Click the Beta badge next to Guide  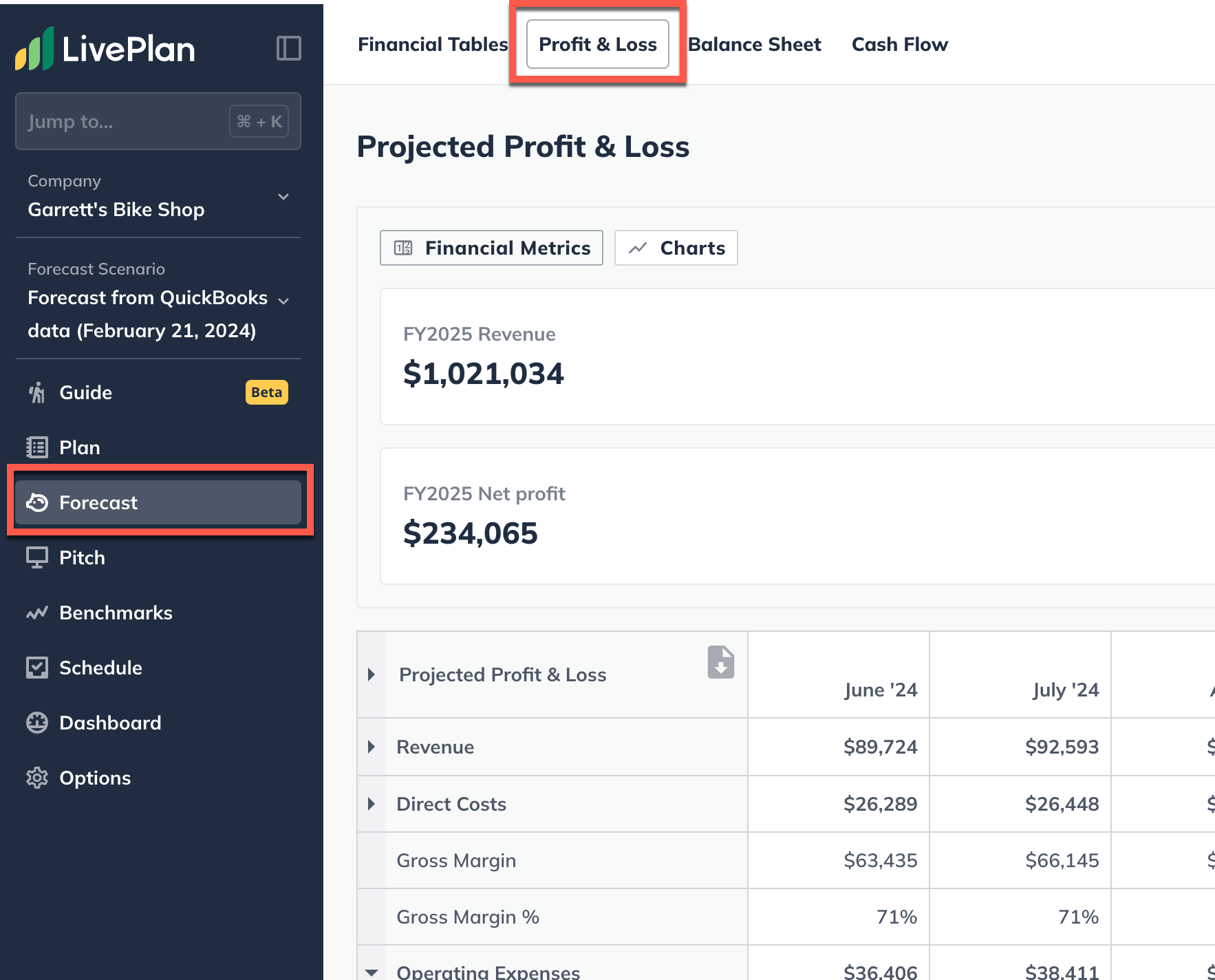267,392
